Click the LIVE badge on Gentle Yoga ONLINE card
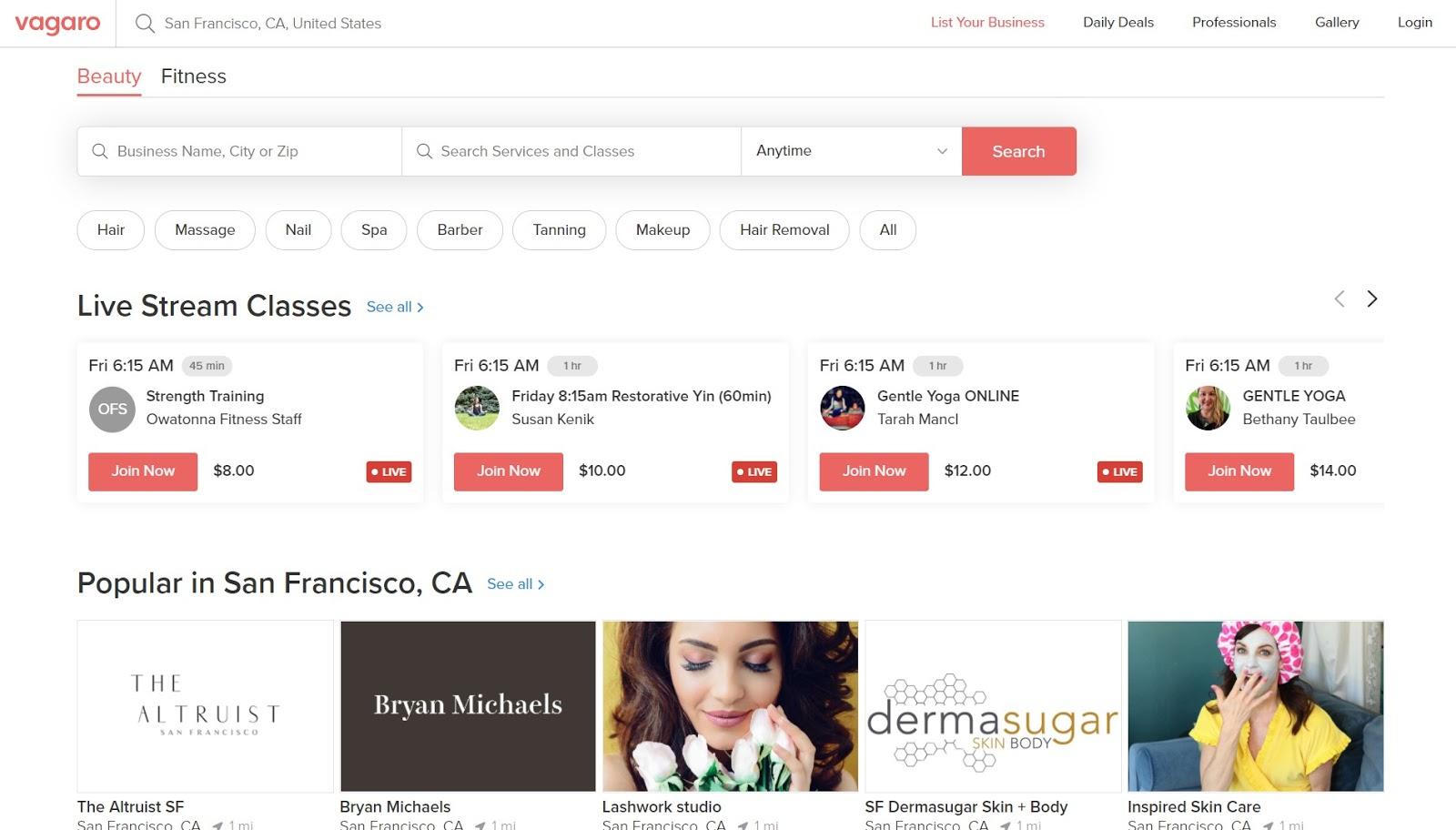1456x830 pixels. click(x=1120, y=471)
